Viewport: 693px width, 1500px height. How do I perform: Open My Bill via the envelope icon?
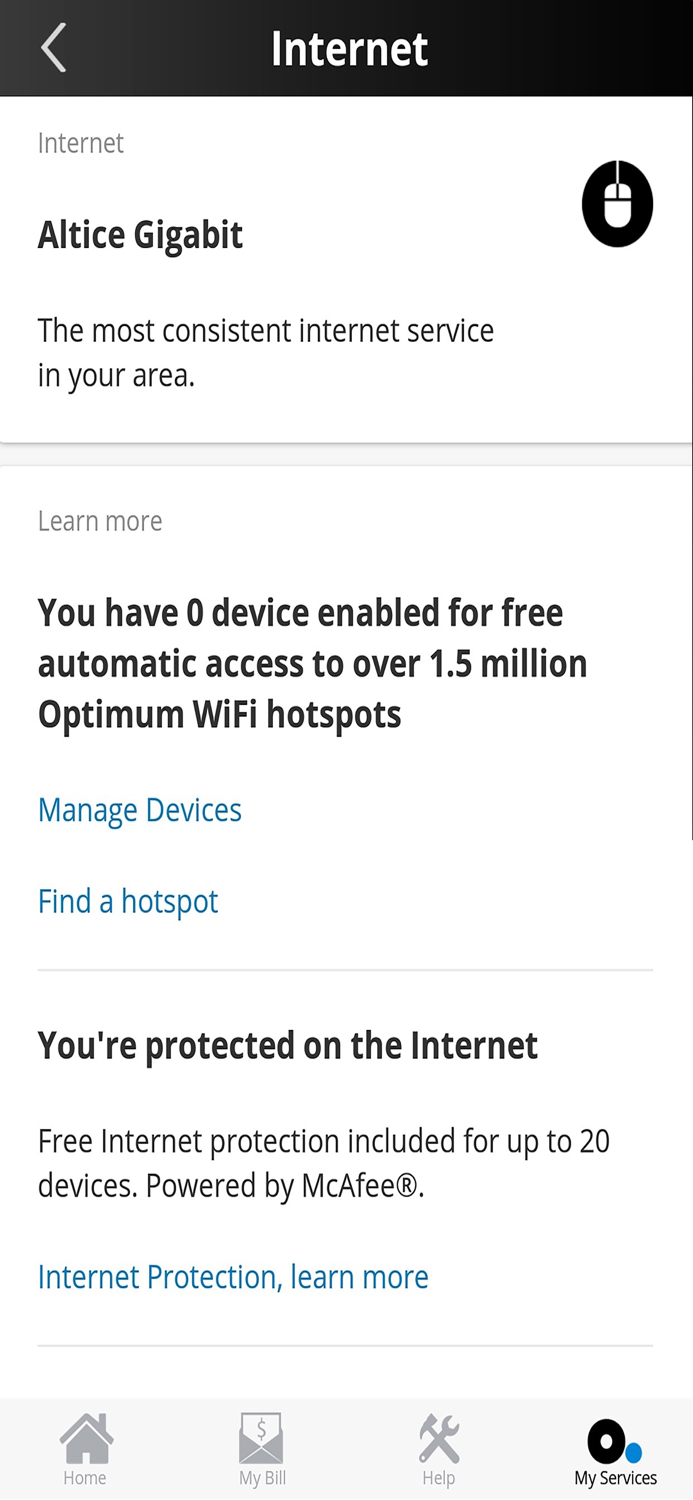point(261,1438)
